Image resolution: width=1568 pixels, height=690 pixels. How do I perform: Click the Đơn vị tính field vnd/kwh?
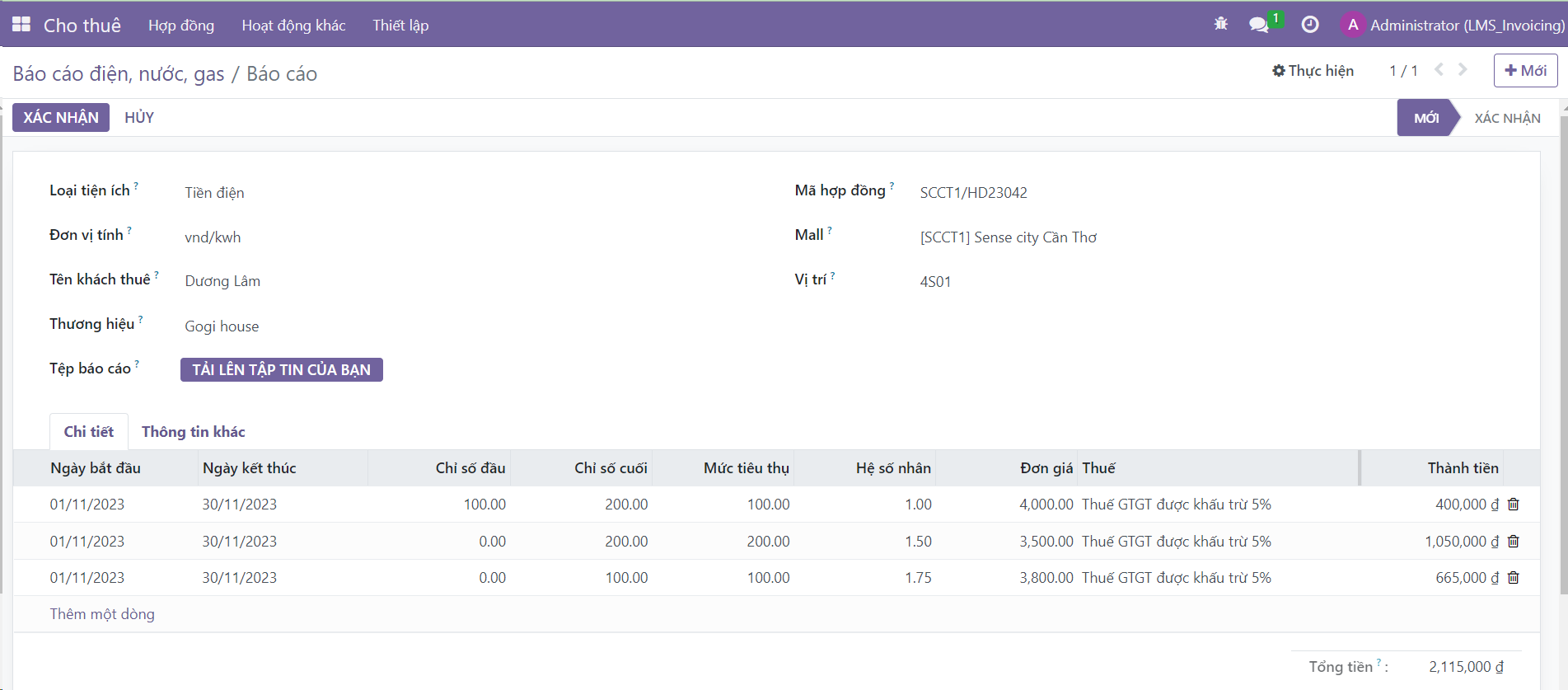point(213,237)
